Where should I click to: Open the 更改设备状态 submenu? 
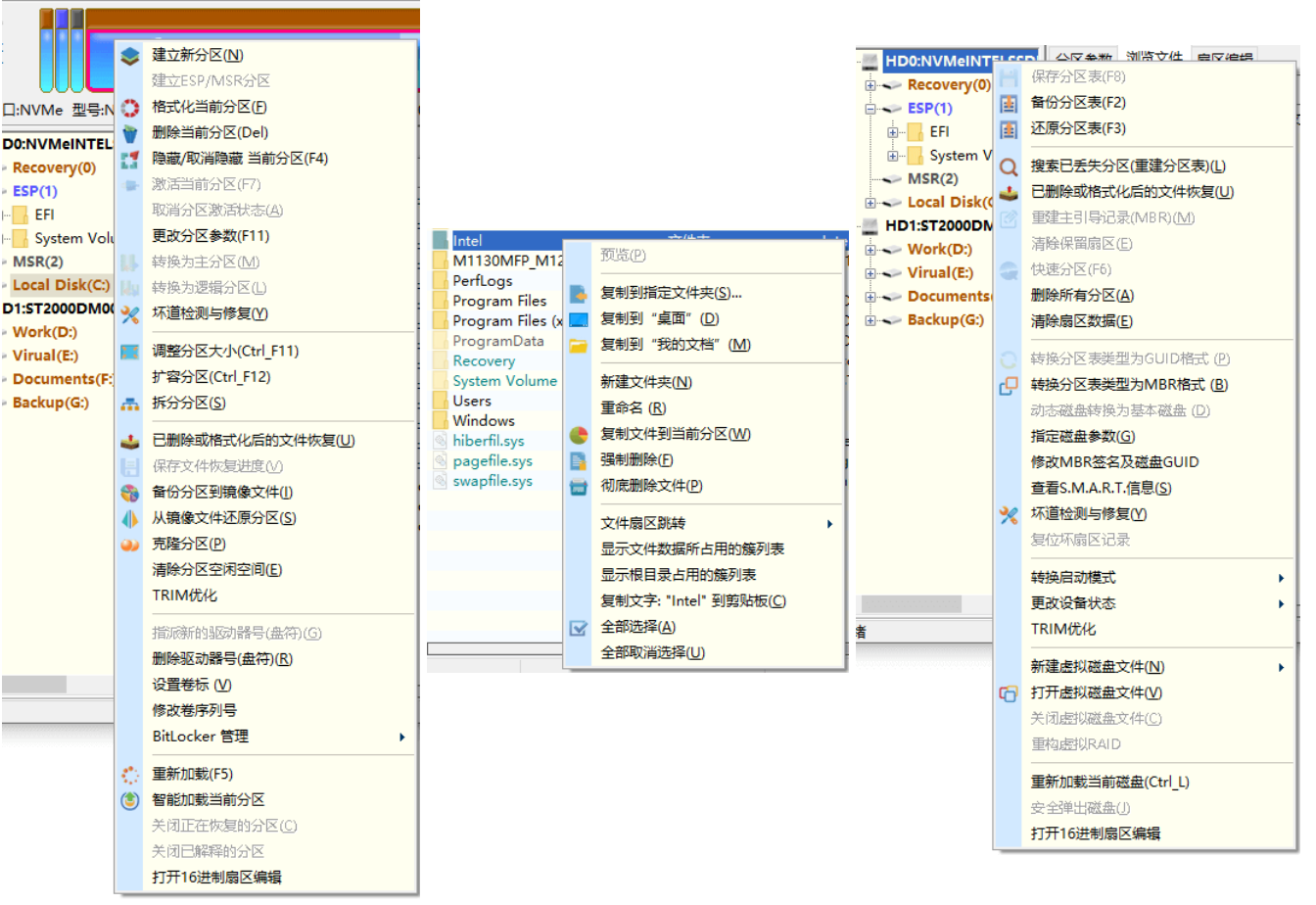click(x=1282, y=604)
